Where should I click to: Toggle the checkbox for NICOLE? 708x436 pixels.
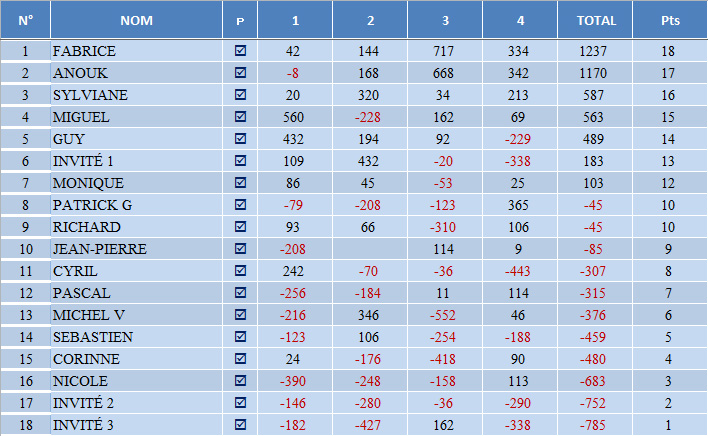click(x=240, y=381)
